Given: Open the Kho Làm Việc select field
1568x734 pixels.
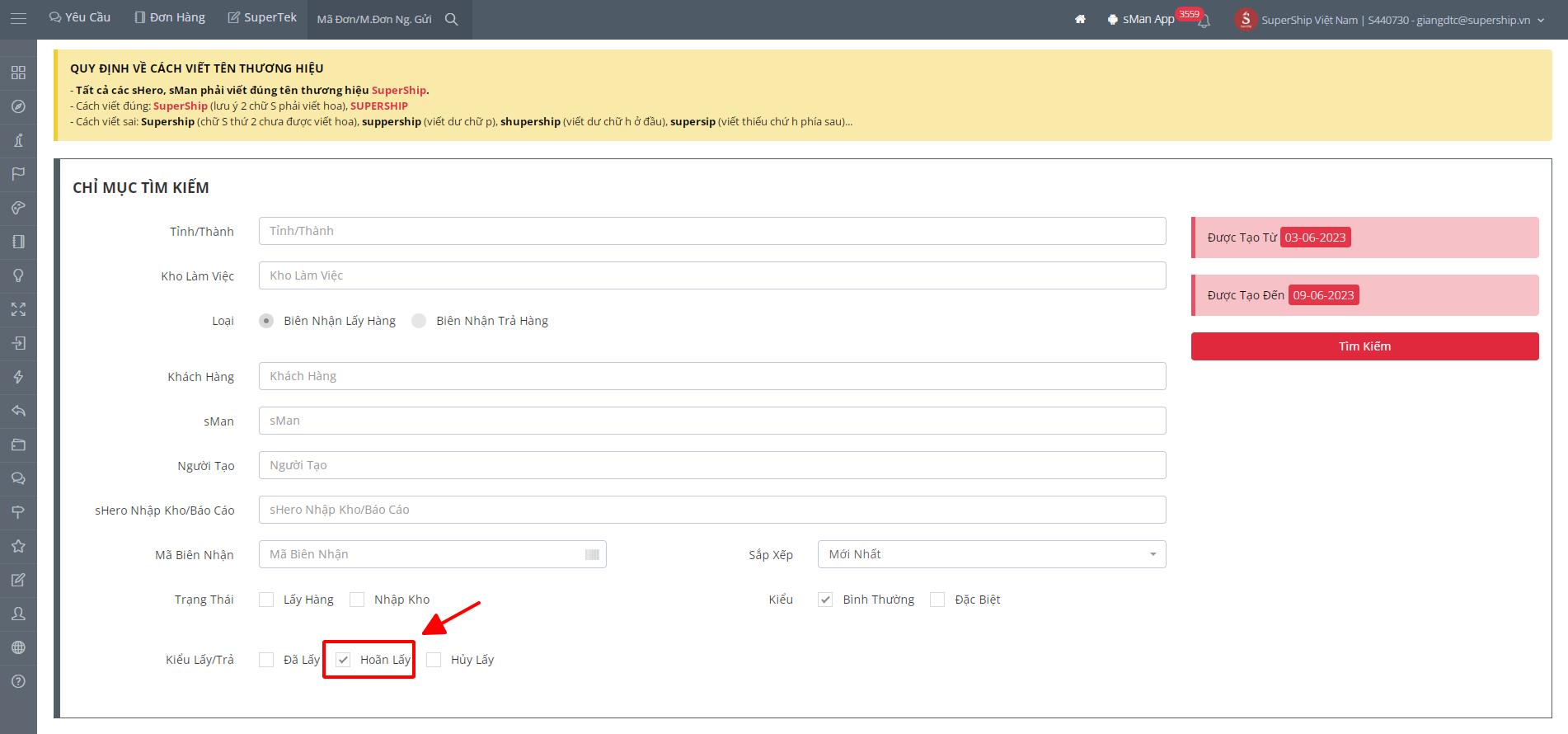Looking at the screenshot, I should coord(712,275).
